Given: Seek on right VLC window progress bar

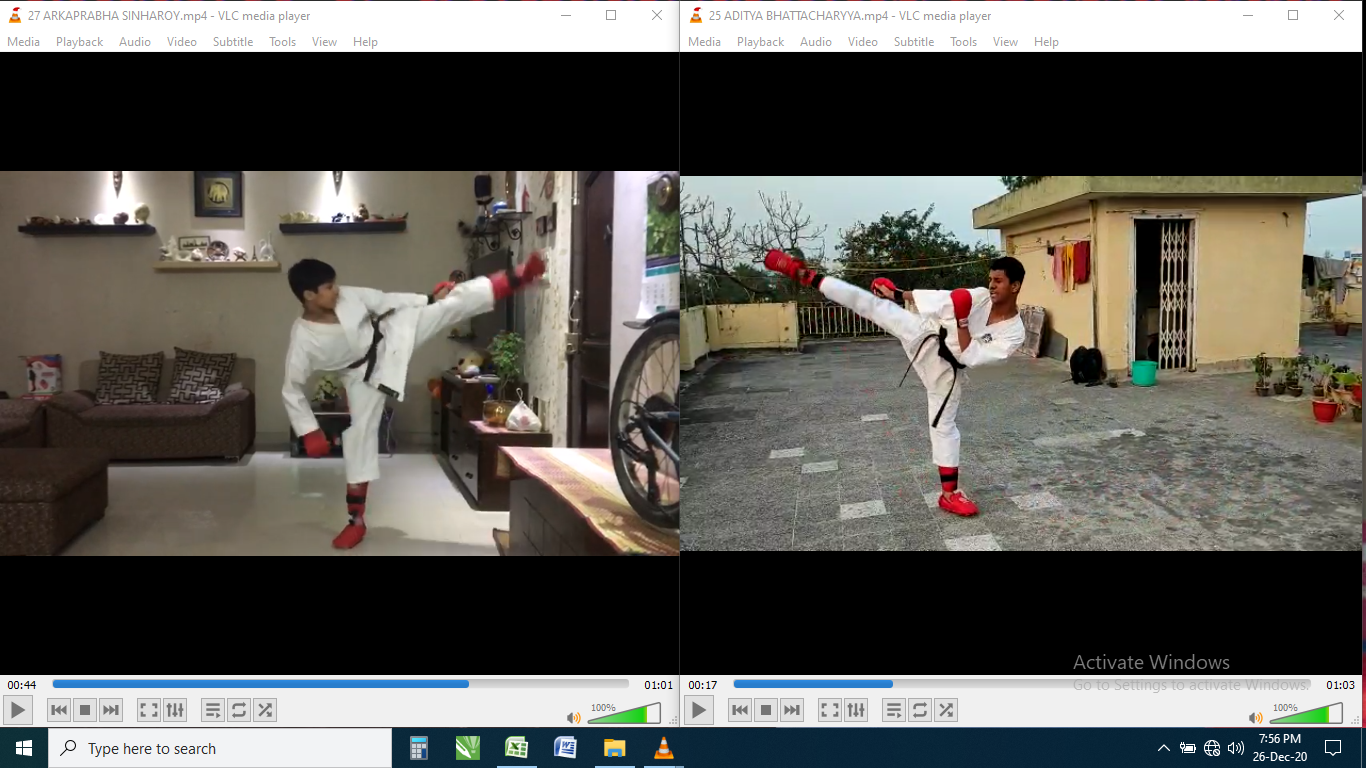Looking at the screenshot, I should coord(1022,684).
